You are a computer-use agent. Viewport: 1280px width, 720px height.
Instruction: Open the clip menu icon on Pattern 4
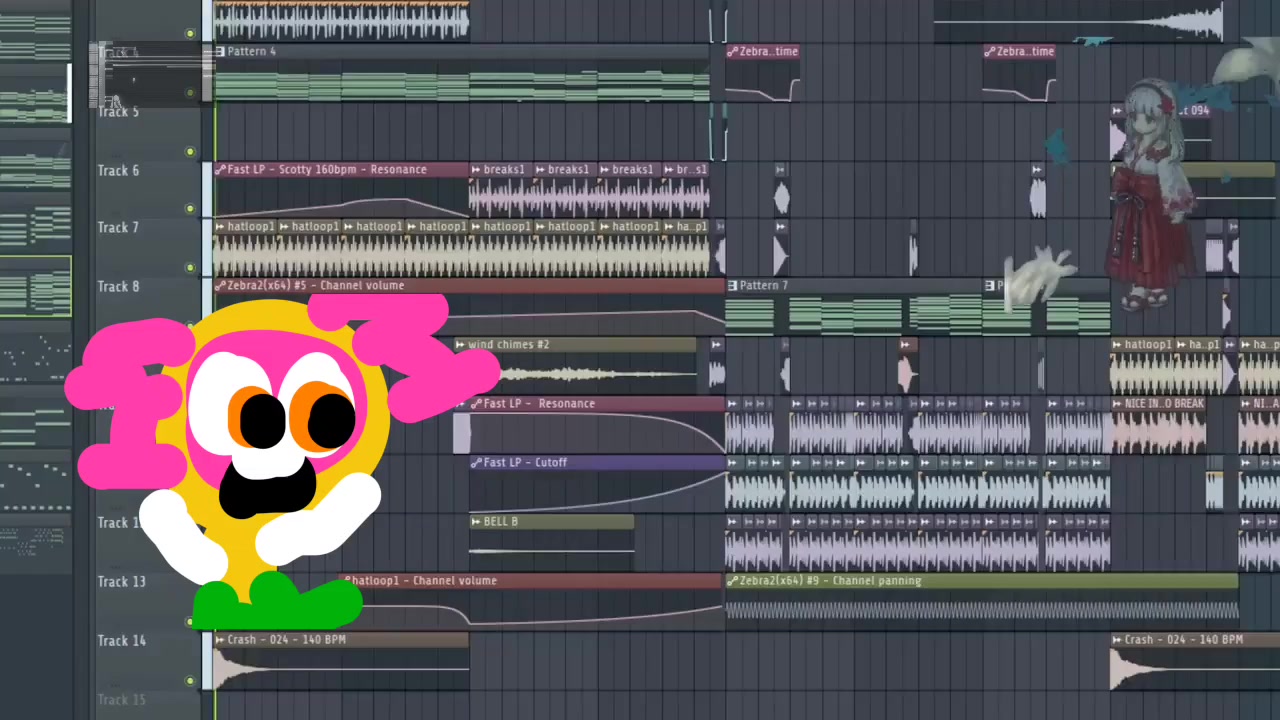click(x=220, y=52)
